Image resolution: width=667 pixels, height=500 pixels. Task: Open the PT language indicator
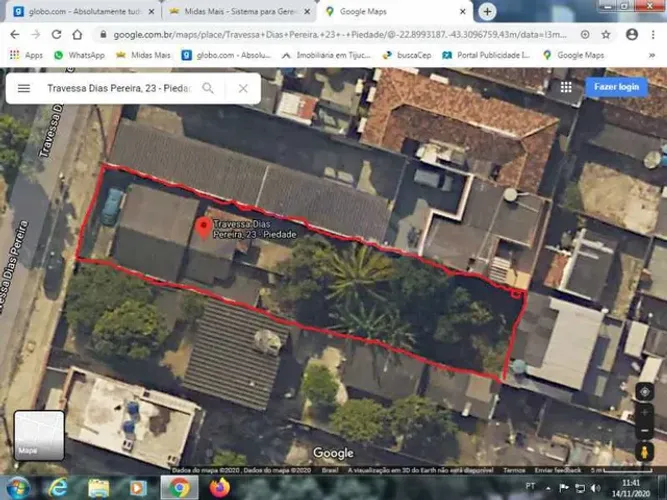[530, 486]
